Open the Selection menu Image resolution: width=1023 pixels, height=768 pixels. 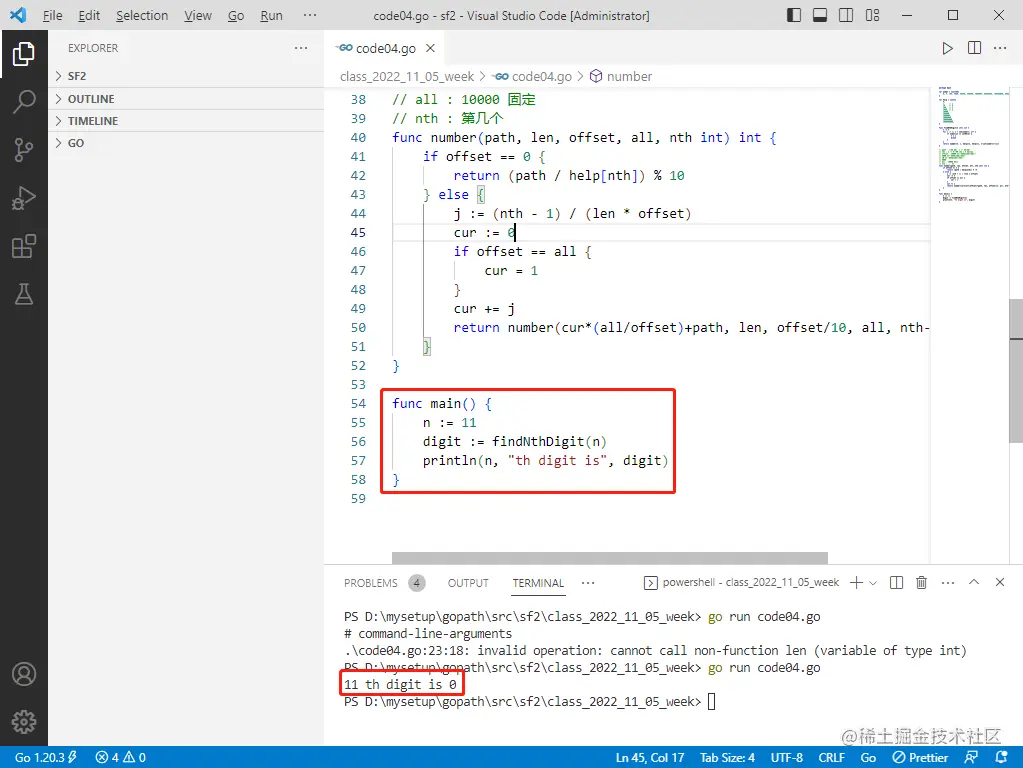coord(142,15)
